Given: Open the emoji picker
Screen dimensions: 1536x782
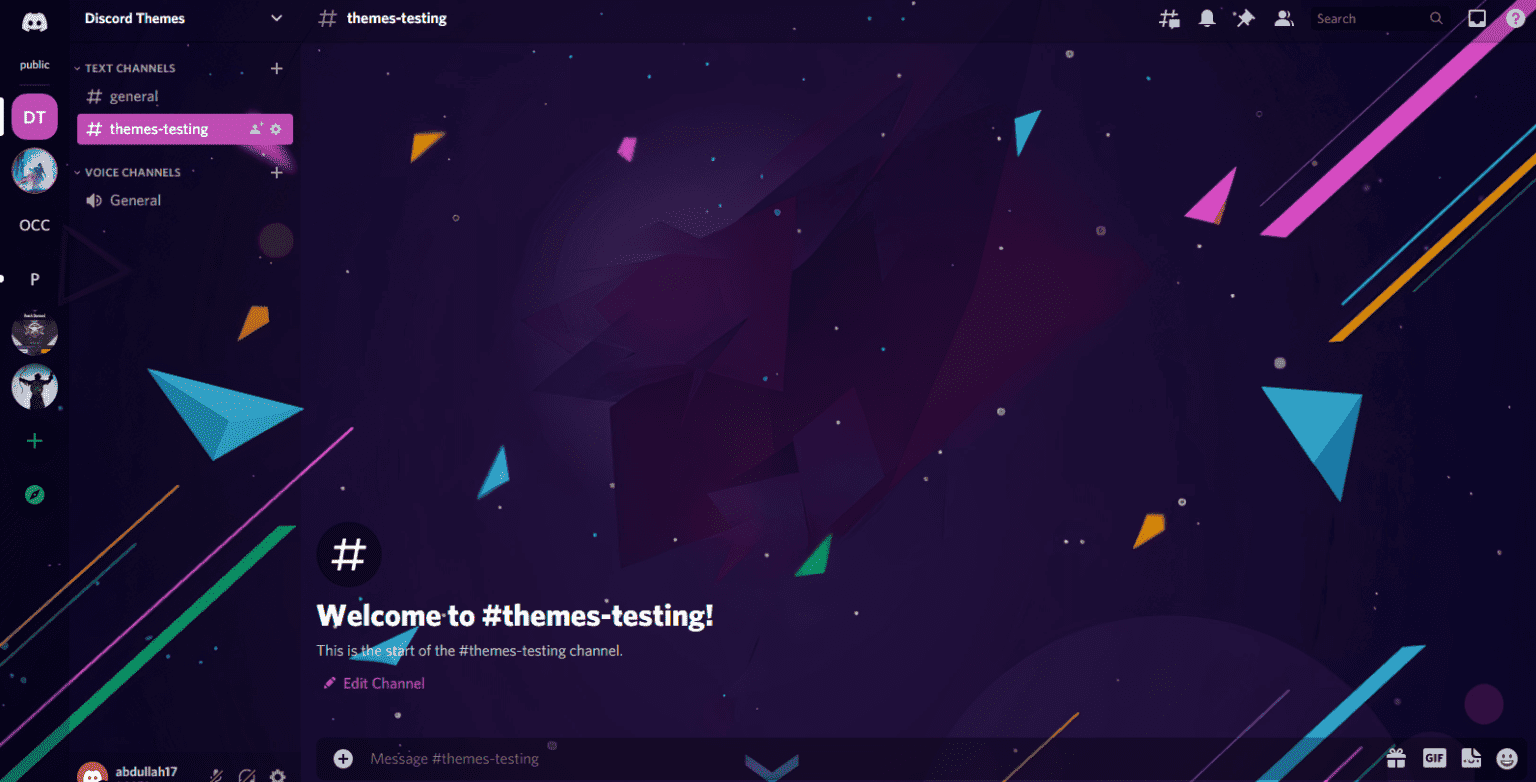Looking at the screenshot, I should [1506, 759].
